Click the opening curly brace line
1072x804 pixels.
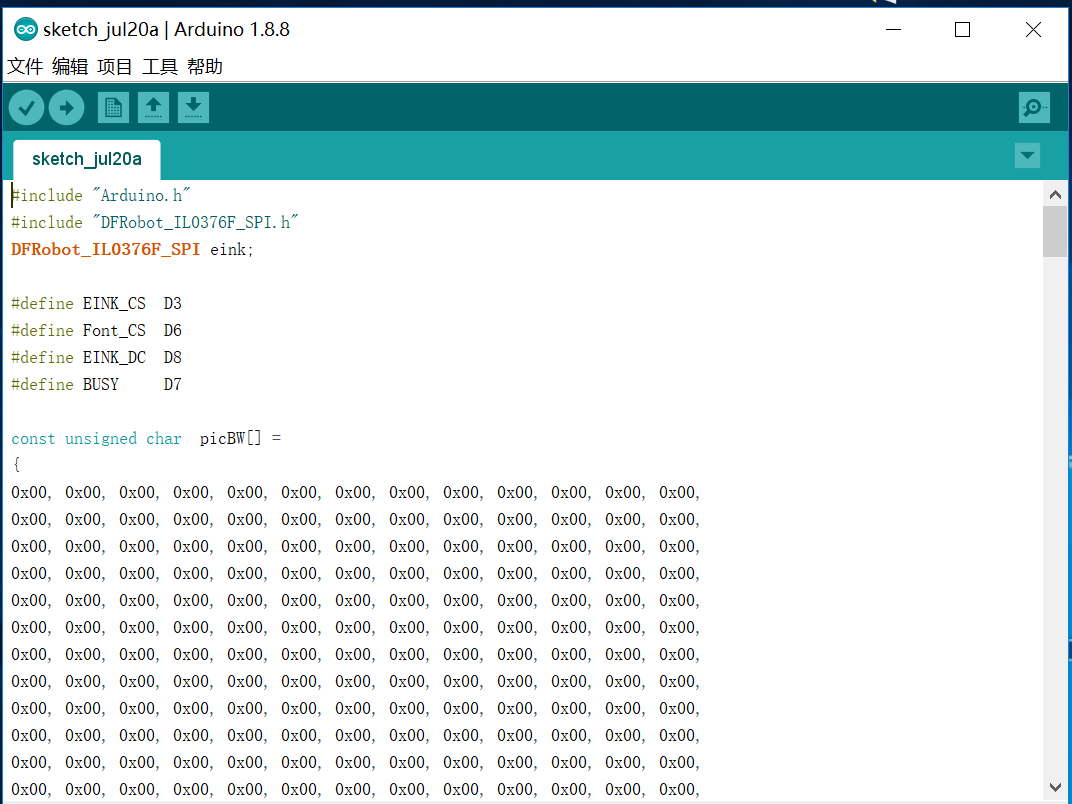click(16, 465)
